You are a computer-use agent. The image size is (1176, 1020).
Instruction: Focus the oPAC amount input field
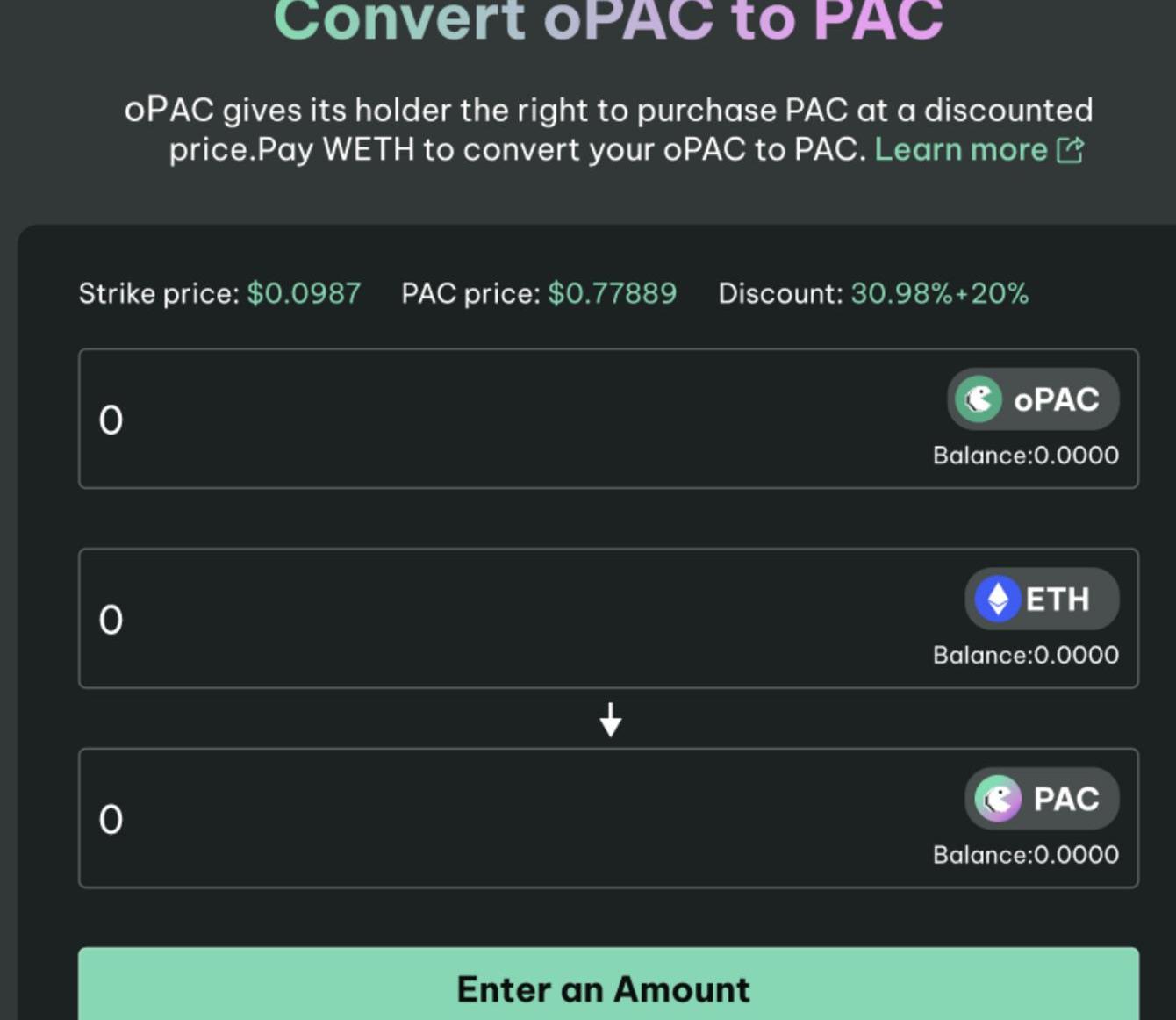439,420
